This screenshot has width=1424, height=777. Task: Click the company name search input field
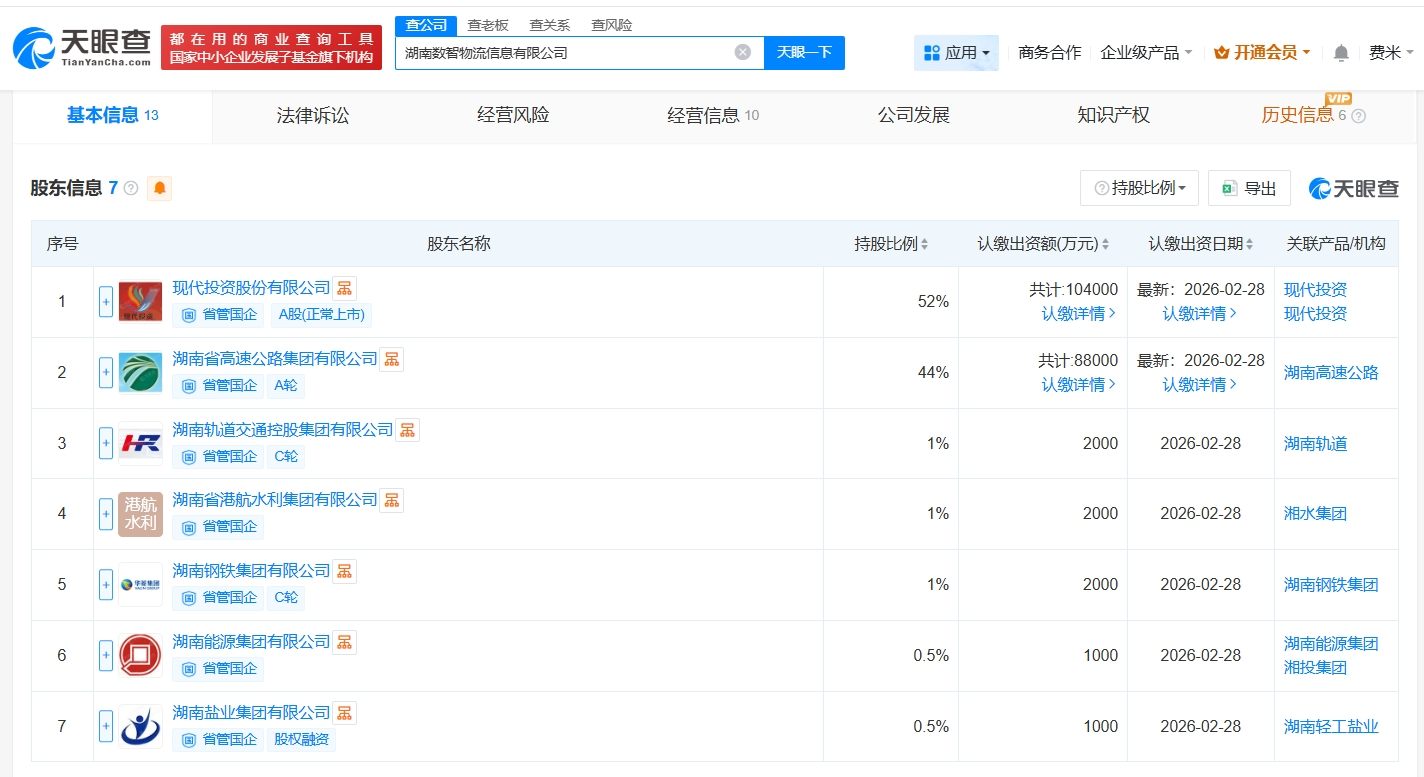coord(565,52)
